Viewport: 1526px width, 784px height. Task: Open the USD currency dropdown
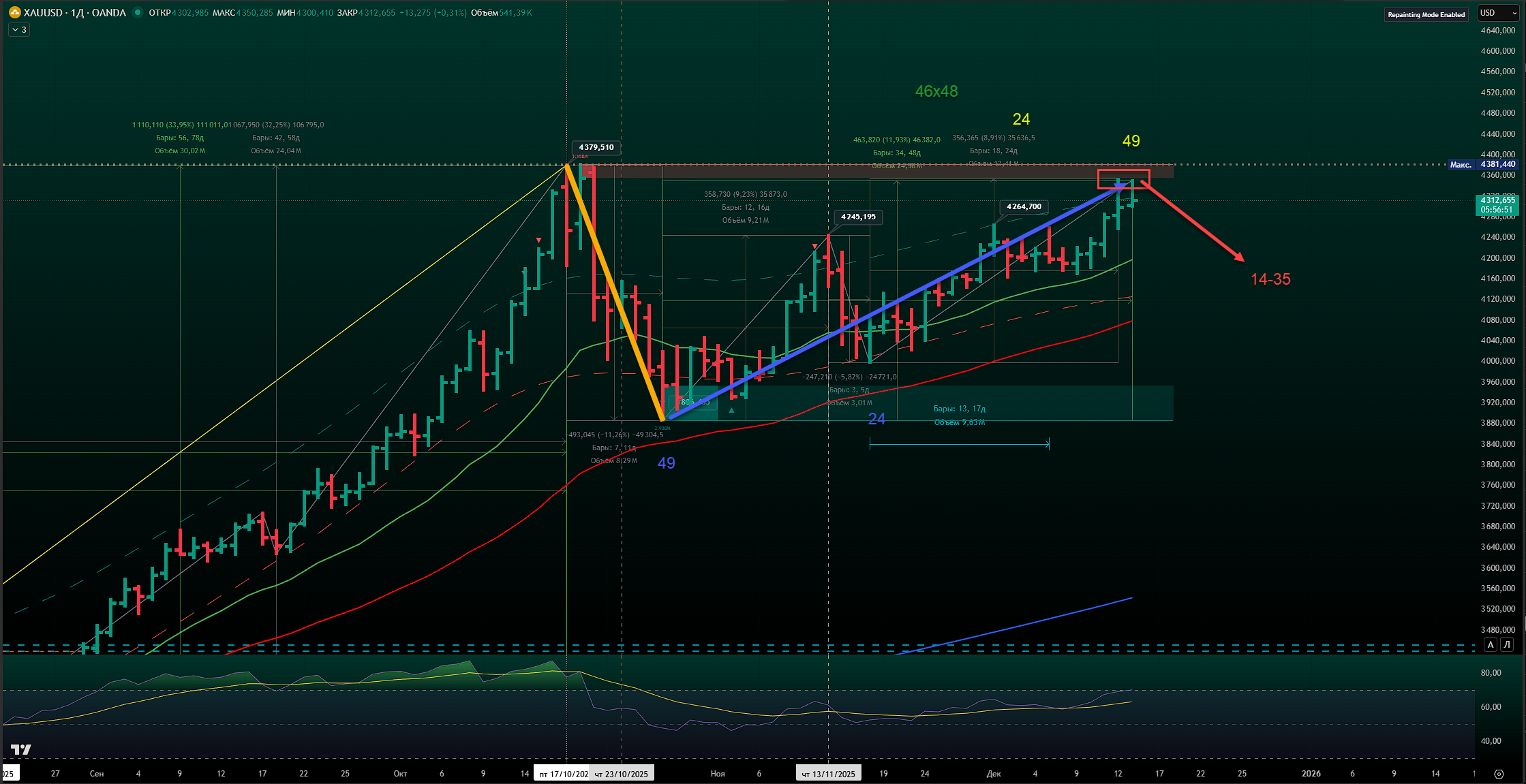[x=1498, y=13]
